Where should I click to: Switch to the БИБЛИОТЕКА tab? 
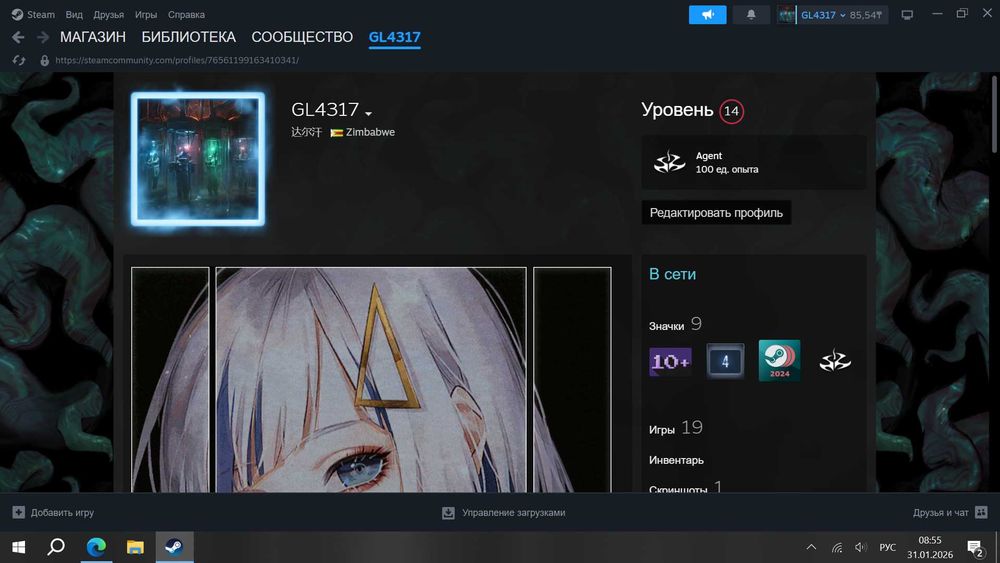point(189,37)
